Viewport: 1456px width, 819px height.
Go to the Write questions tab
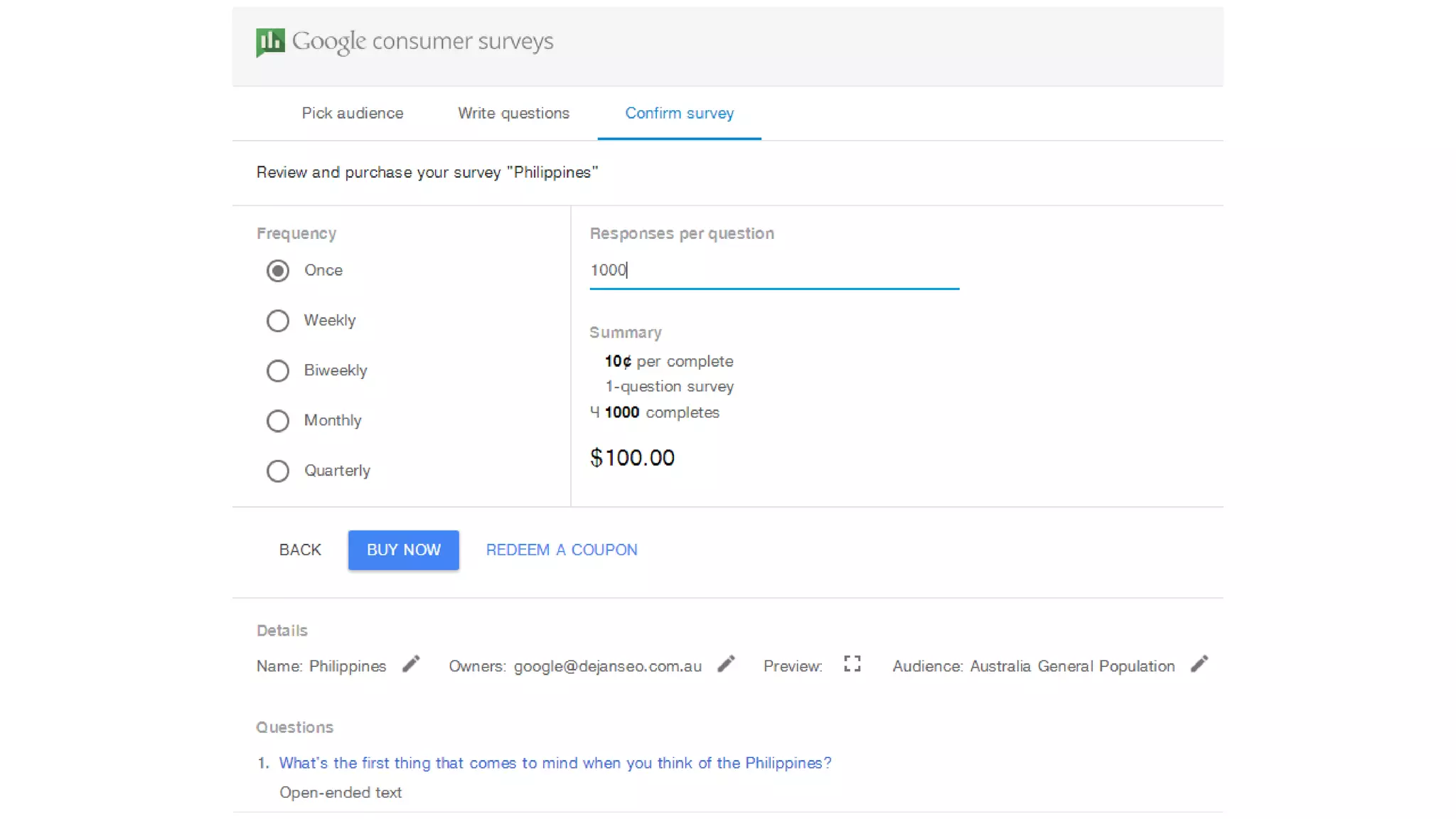tap(513, 113)
